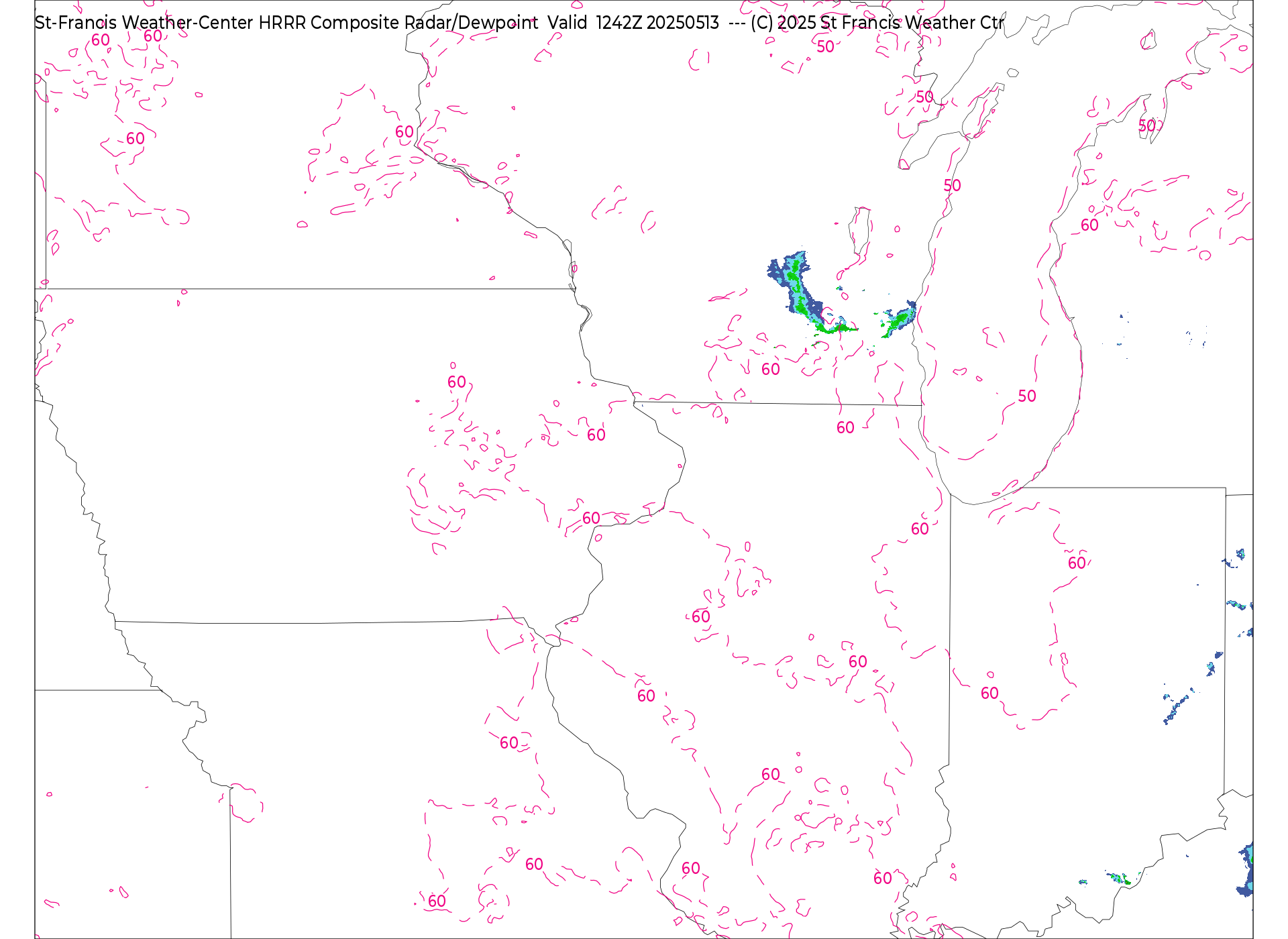Image resolution: width=1288 pixels, height=939 pixels.
Task: Click the "HRRR Composite Radar/Dewpoint" title text
Action: pos(398,23)
